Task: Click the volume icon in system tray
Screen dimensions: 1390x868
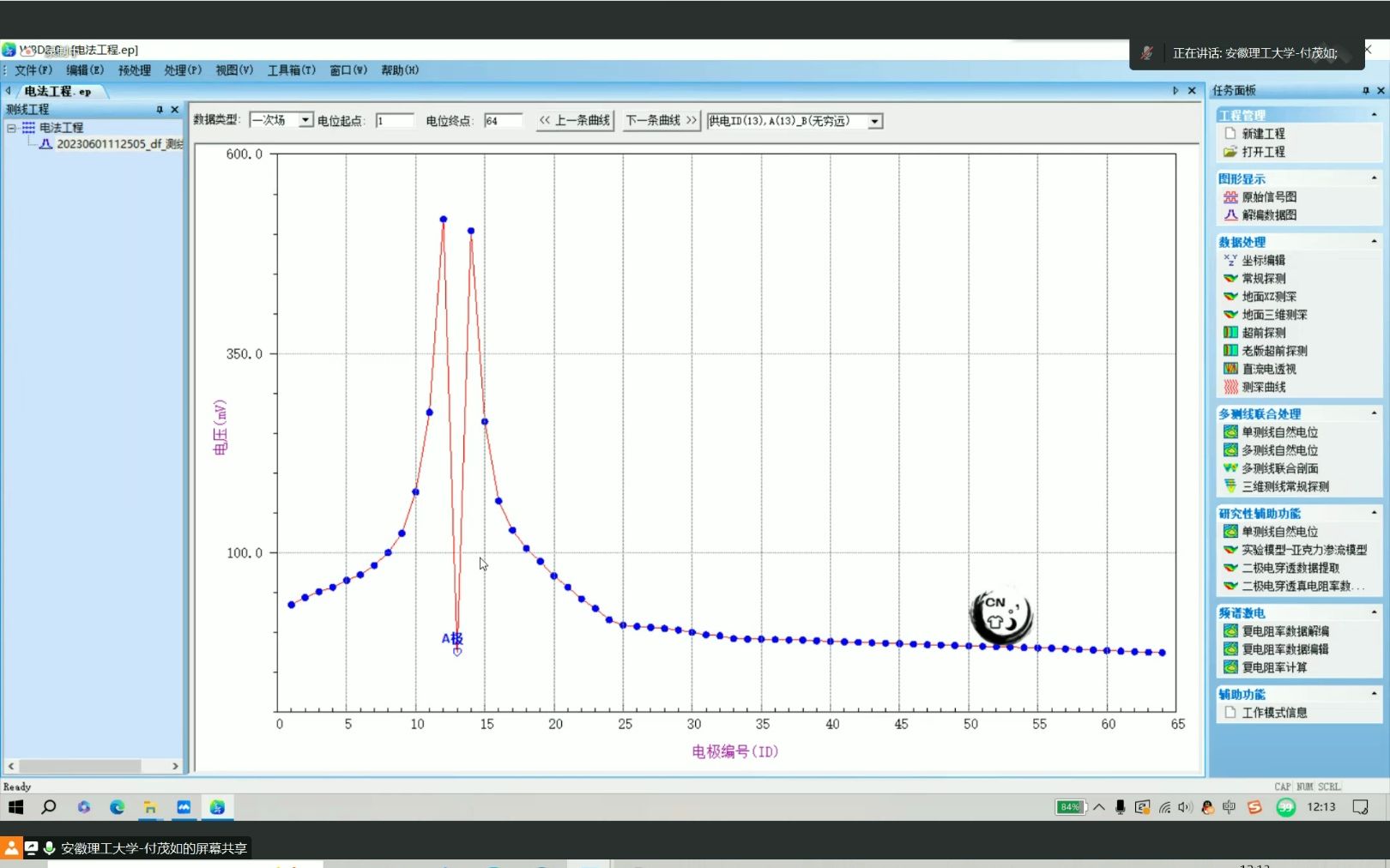Action: click(1185, 807)
